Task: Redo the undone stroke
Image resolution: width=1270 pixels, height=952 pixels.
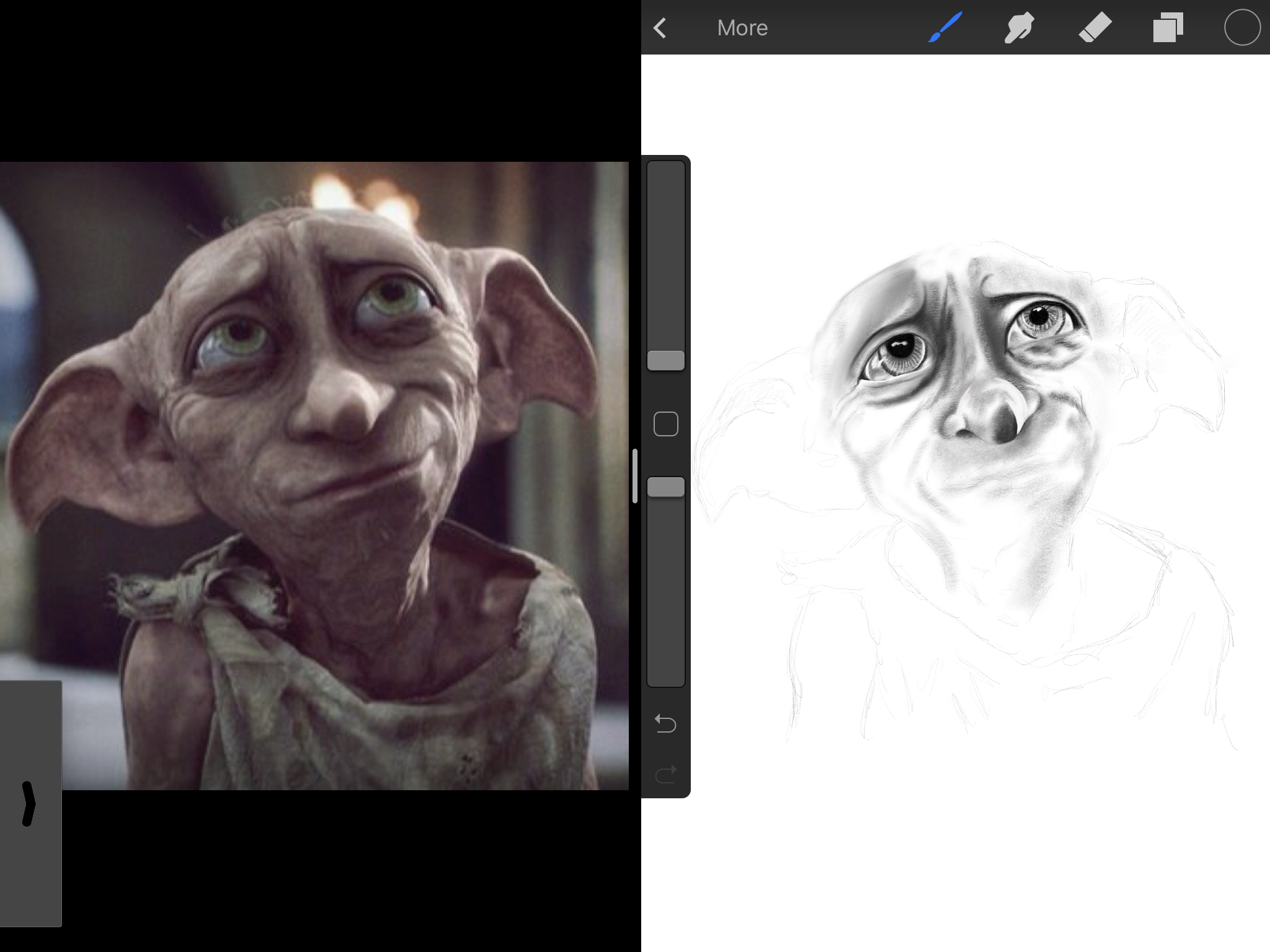Action: pos(665,774)
